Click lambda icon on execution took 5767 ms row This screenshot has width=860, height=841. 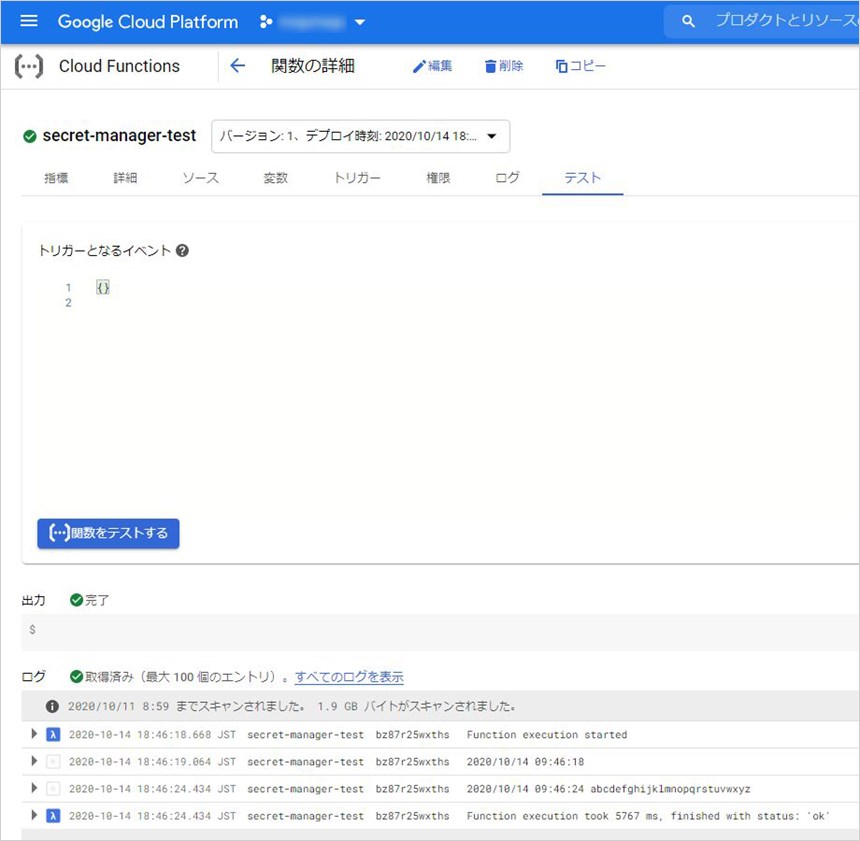[53, 816]
